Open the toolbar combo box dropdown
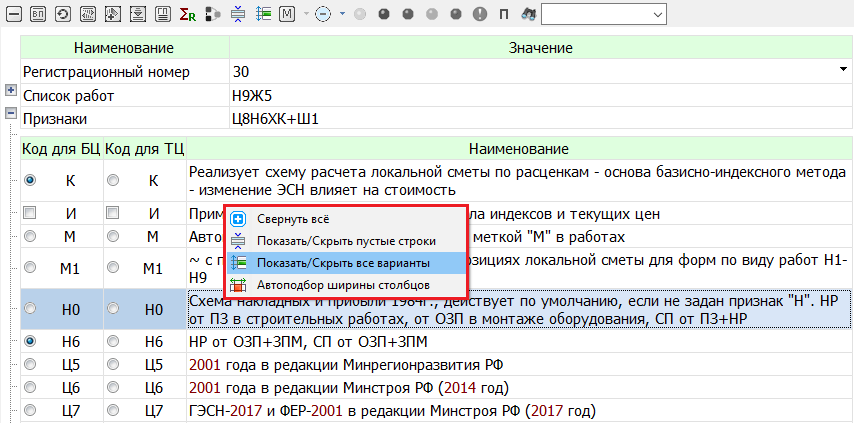 click(x=659, y=15)
